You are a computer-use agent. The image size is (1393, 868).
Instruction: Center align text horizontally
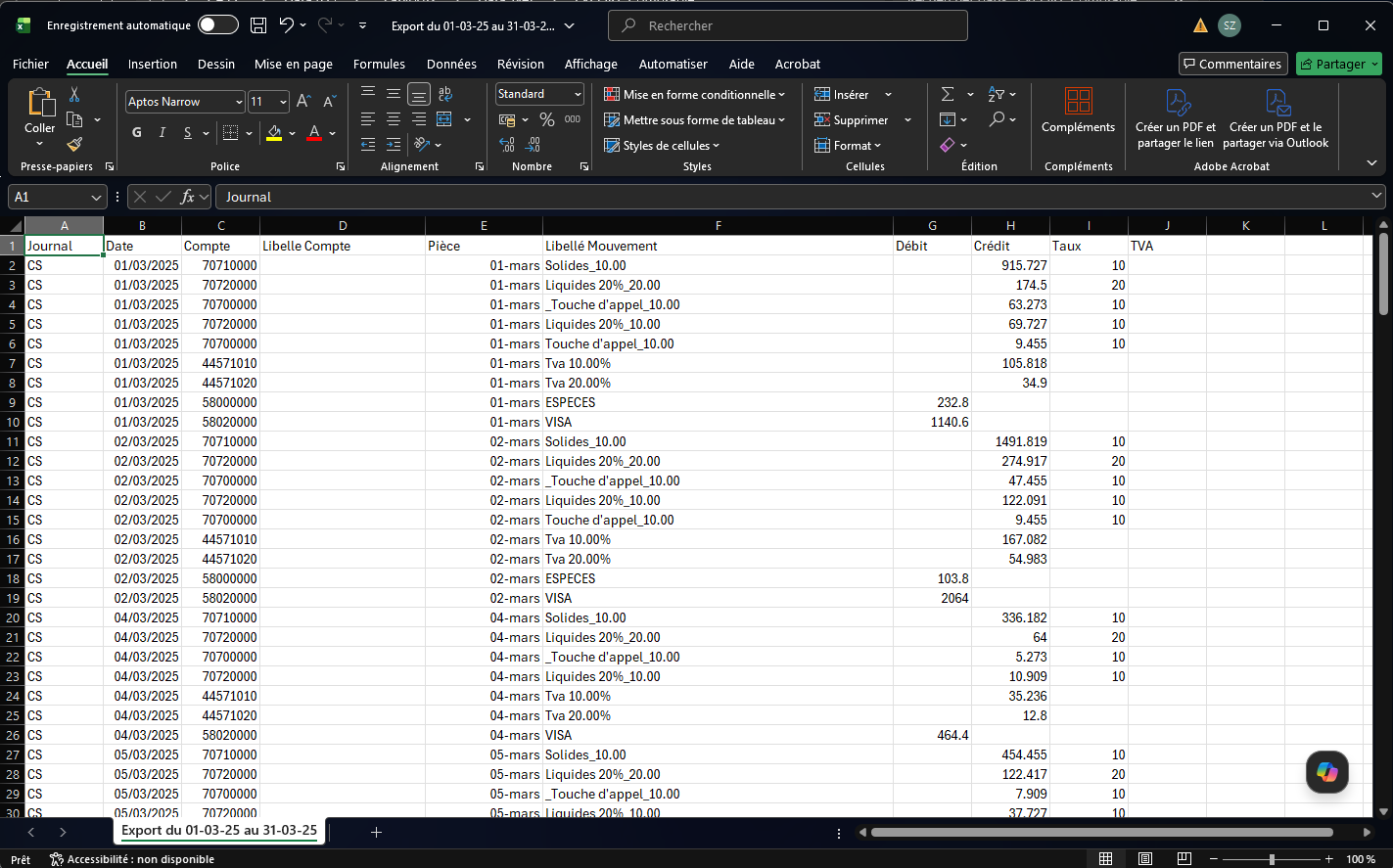(393, 119)
